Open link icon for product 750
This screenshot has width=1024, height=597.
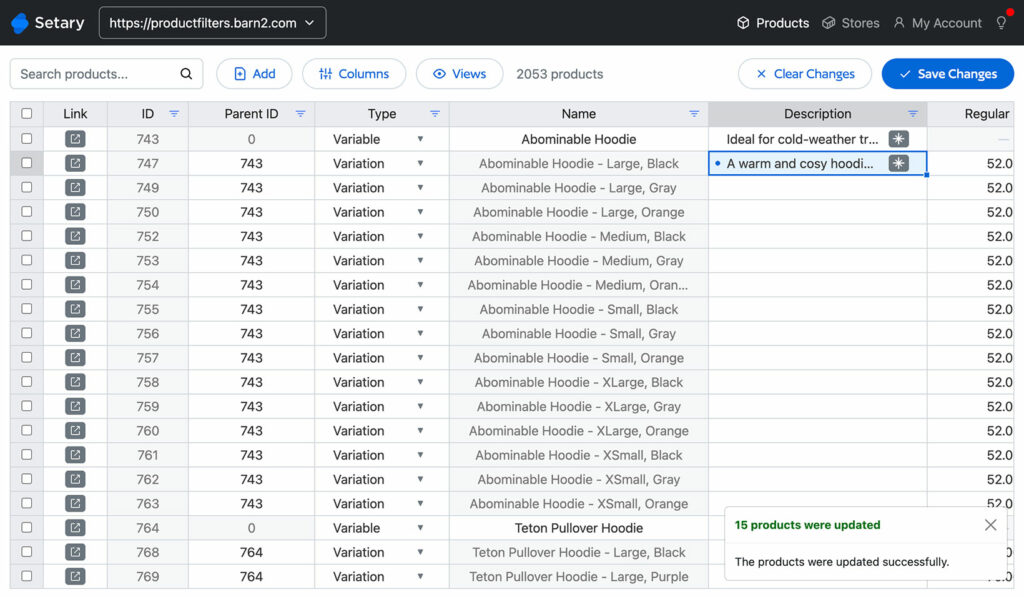(75, 212)
